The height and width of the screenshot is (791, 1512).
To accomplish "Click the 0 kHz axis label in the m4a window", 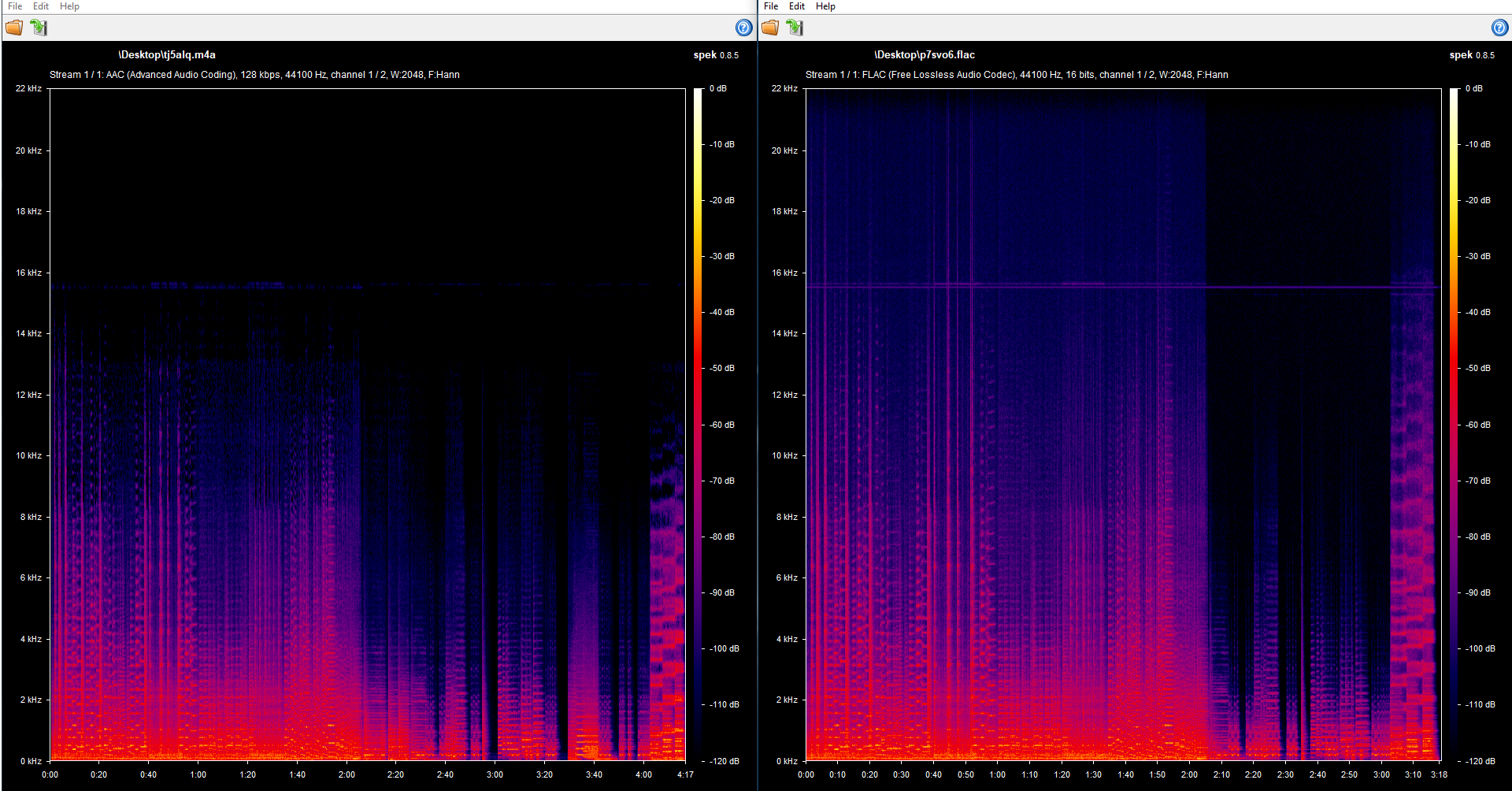I will pyautogui.click(x=31, y=761).
